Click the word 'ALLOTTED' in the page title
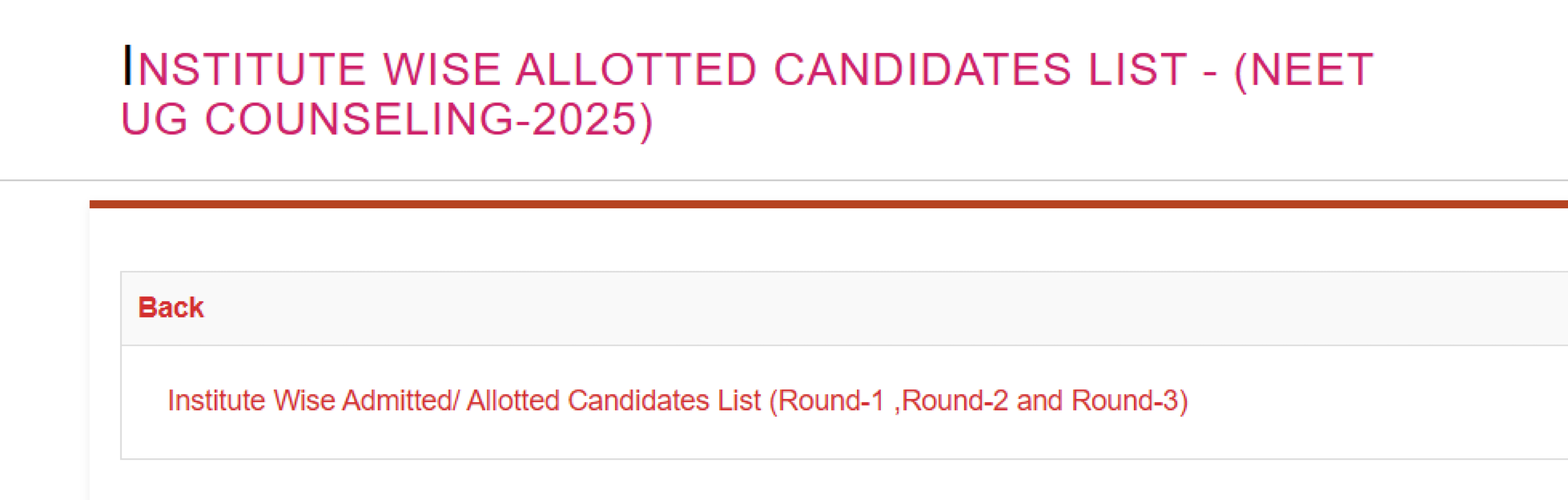Image resolution: width=1568 pixels, height=500 pixels. 636,69
